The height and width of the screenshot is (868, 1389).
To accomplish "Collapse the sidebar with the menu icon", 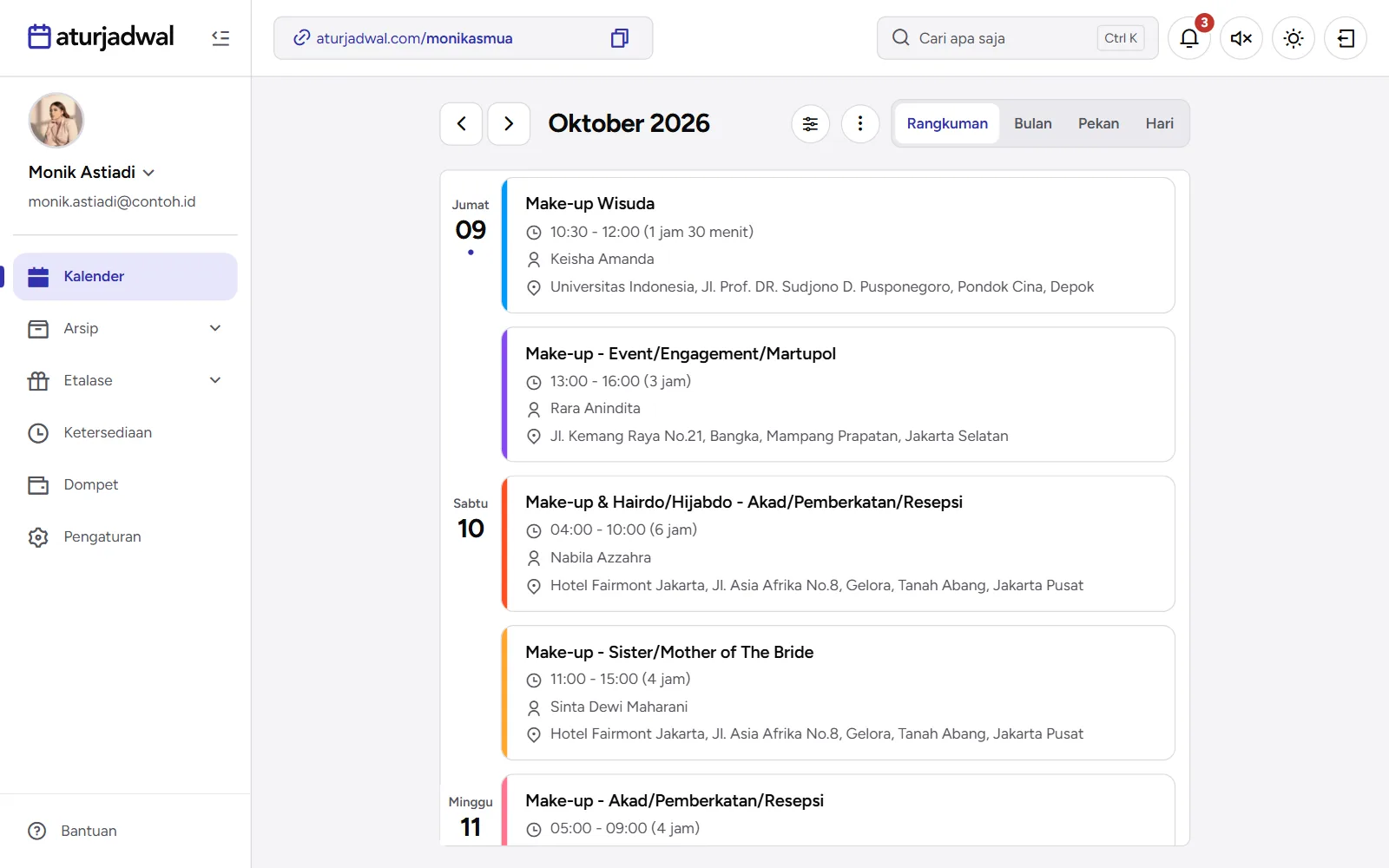I will [x=221, y=38].
